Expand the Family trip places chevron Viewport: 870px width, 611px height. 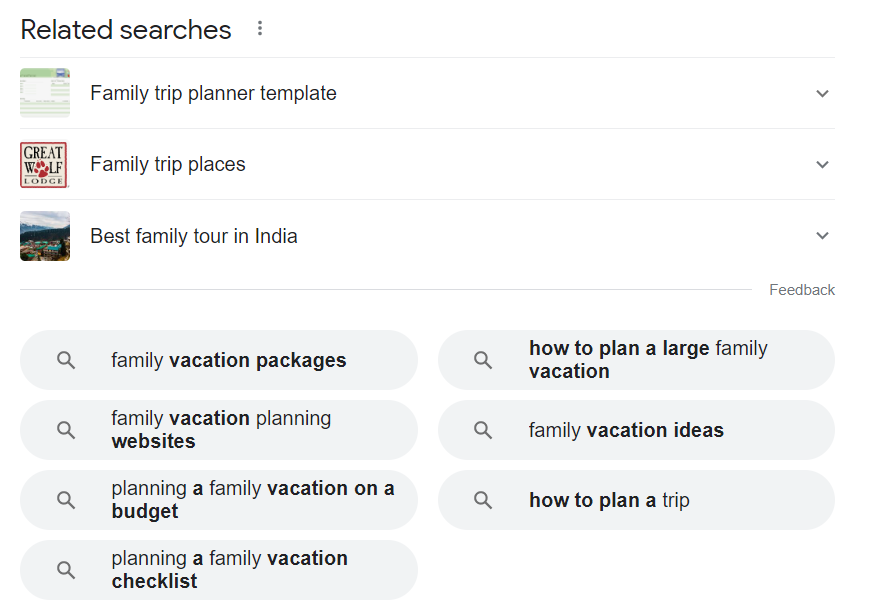(822, 165)
